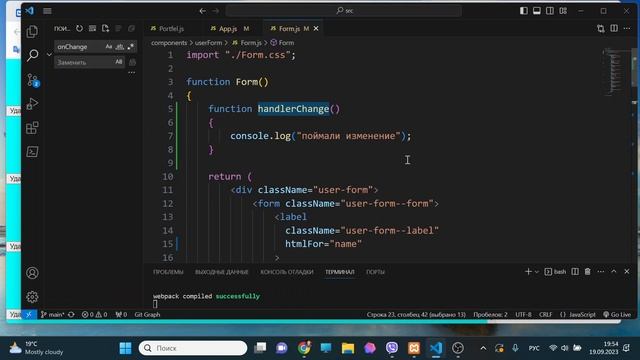Customize layout icon in title bar
Screen dimensions: 640x360
[x=563, y=11]
